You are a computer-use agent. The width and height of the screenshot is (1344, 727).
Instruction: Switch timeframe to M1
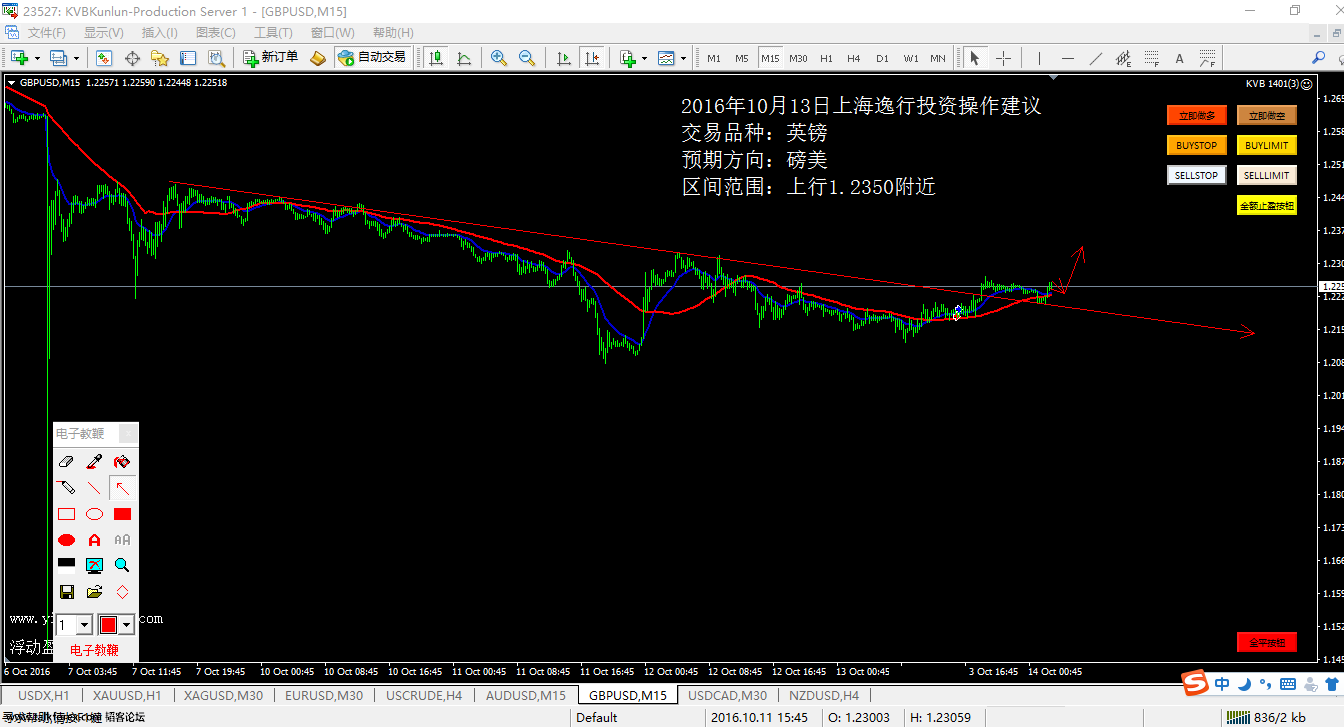714,58
